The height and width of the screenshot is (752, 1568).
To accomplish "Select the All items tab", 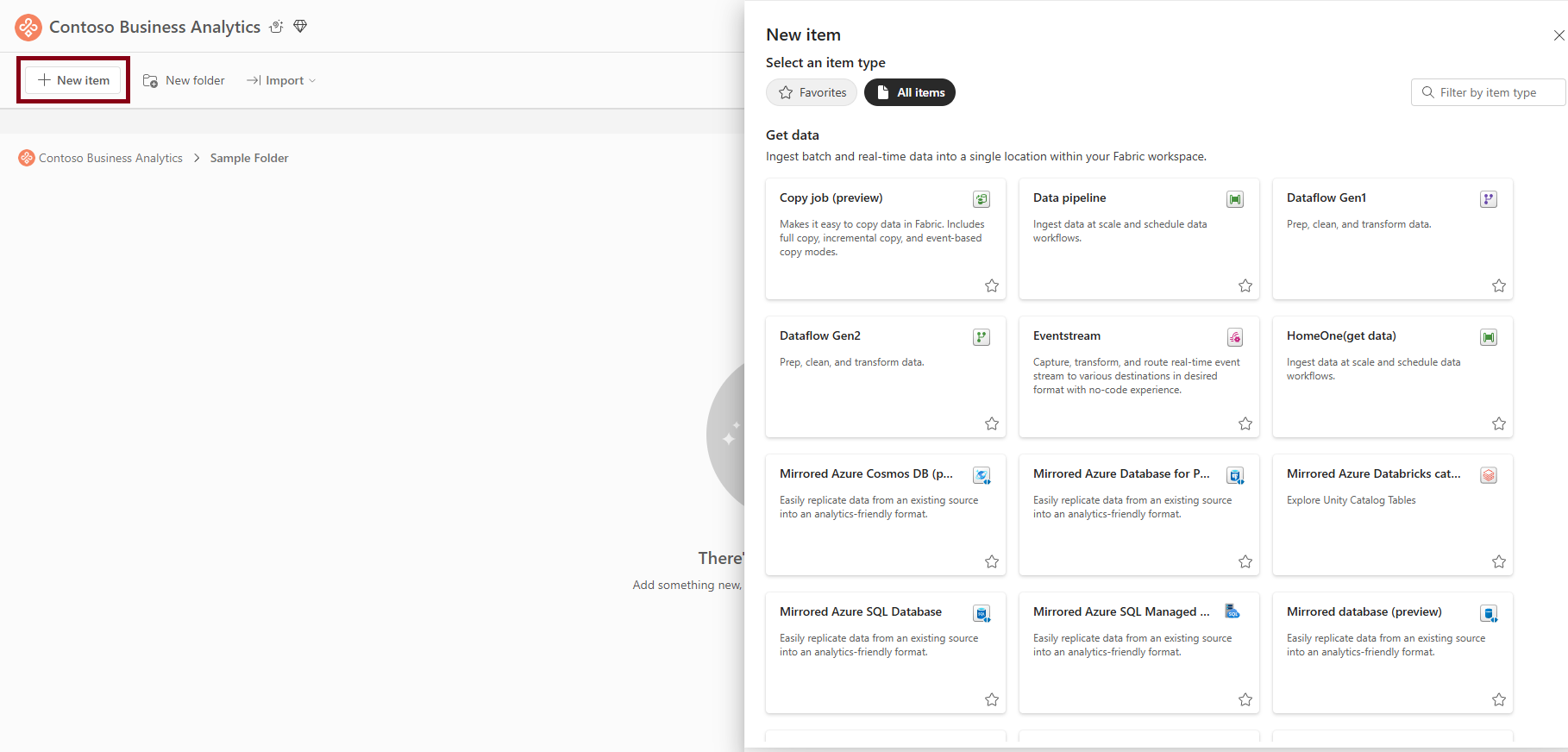I will 910,92.
